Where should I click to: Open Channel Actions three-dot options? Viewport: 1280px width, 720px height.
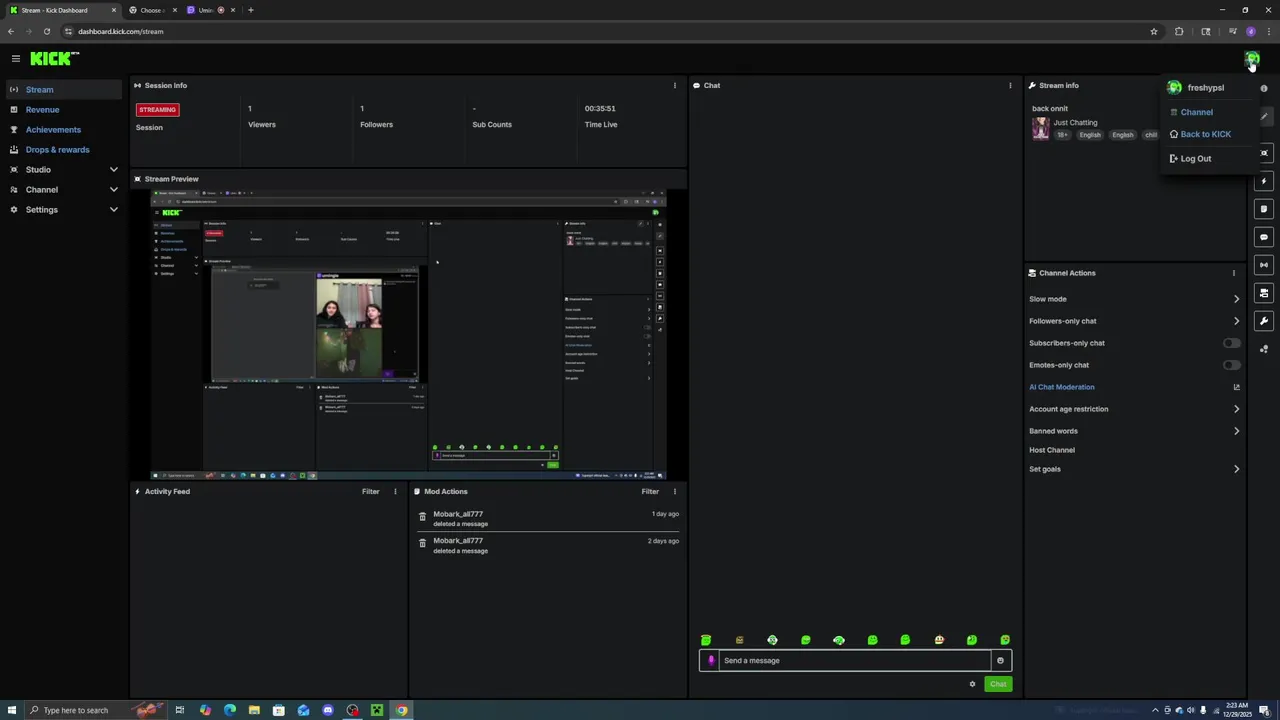pyautogui.click(x=1233, y=273)
